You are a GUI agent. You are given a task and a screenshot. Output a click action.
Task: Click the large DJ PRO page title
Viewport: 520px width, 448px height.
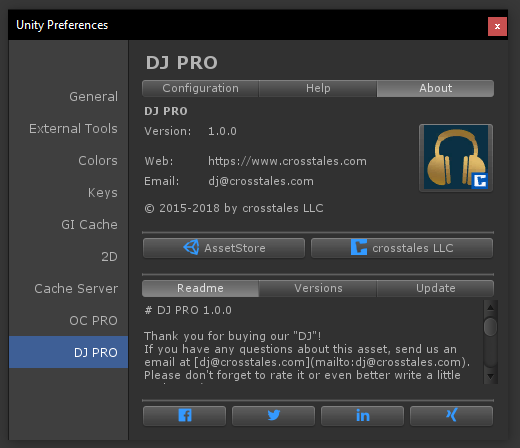click(x=182, y=63)
